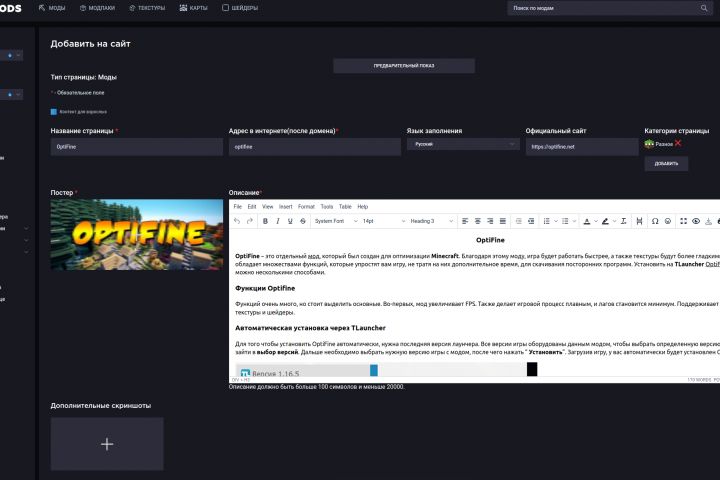This screenshot has height=480, width=720.
Task: Go to Модпаки section in top navigation
Action: [97, 8]
